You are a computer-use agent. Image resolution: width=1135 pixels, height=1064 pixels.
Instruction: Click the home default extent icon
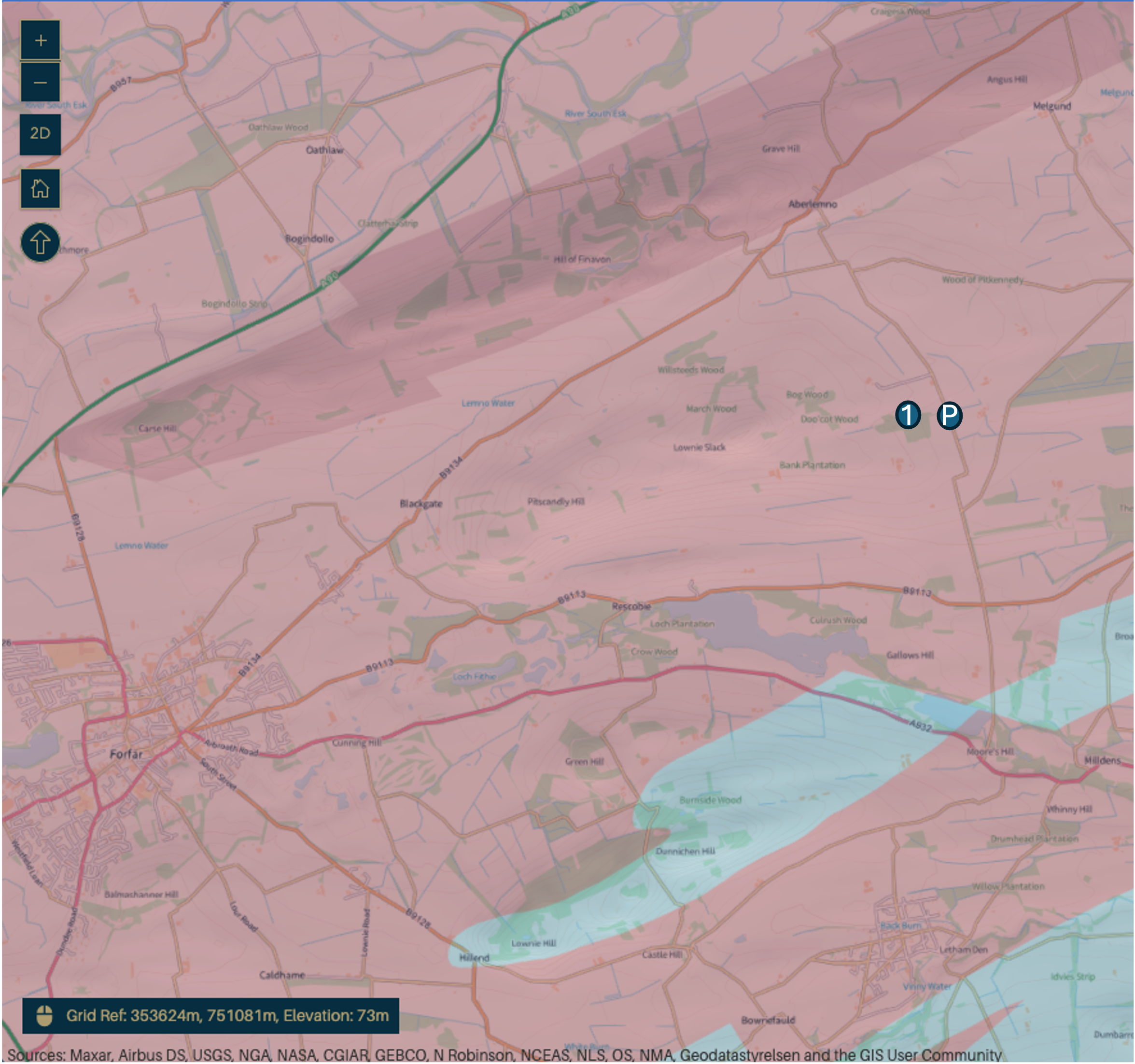pos(40,188)
